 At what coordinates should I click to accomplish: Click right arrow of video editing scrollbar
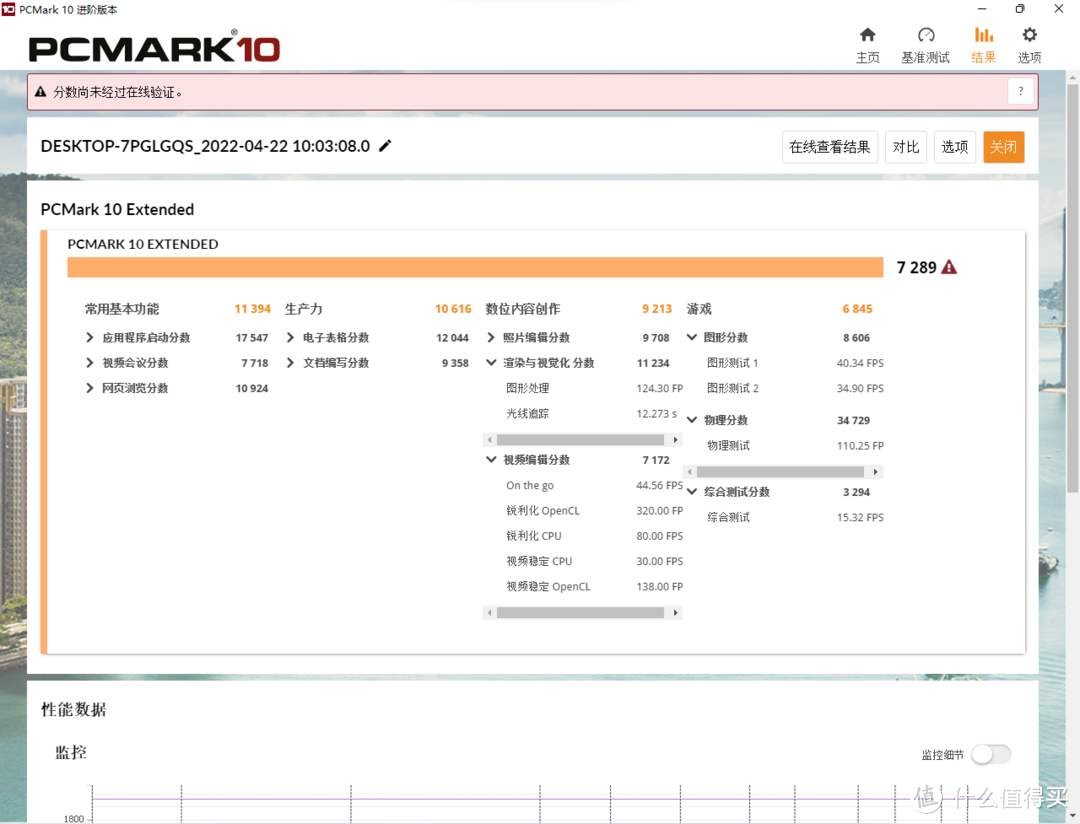(x=676, y=612)
